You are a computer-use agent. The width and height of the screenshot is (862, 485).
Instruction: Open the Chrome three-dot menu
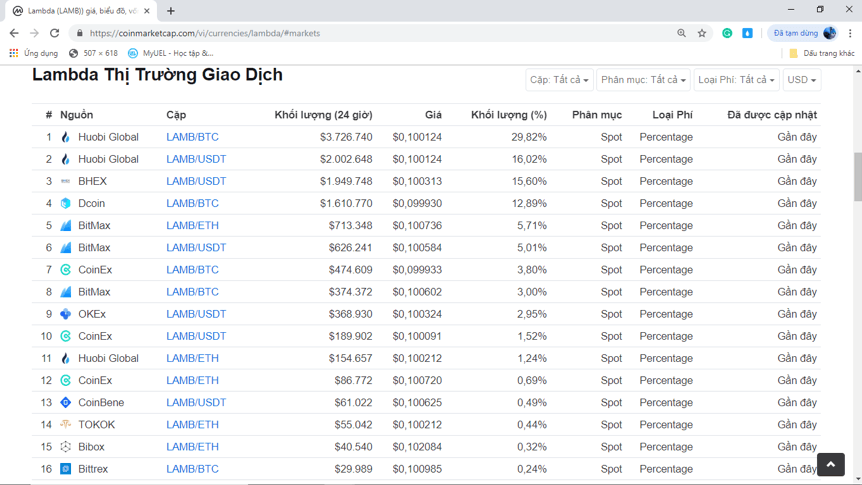850,33
